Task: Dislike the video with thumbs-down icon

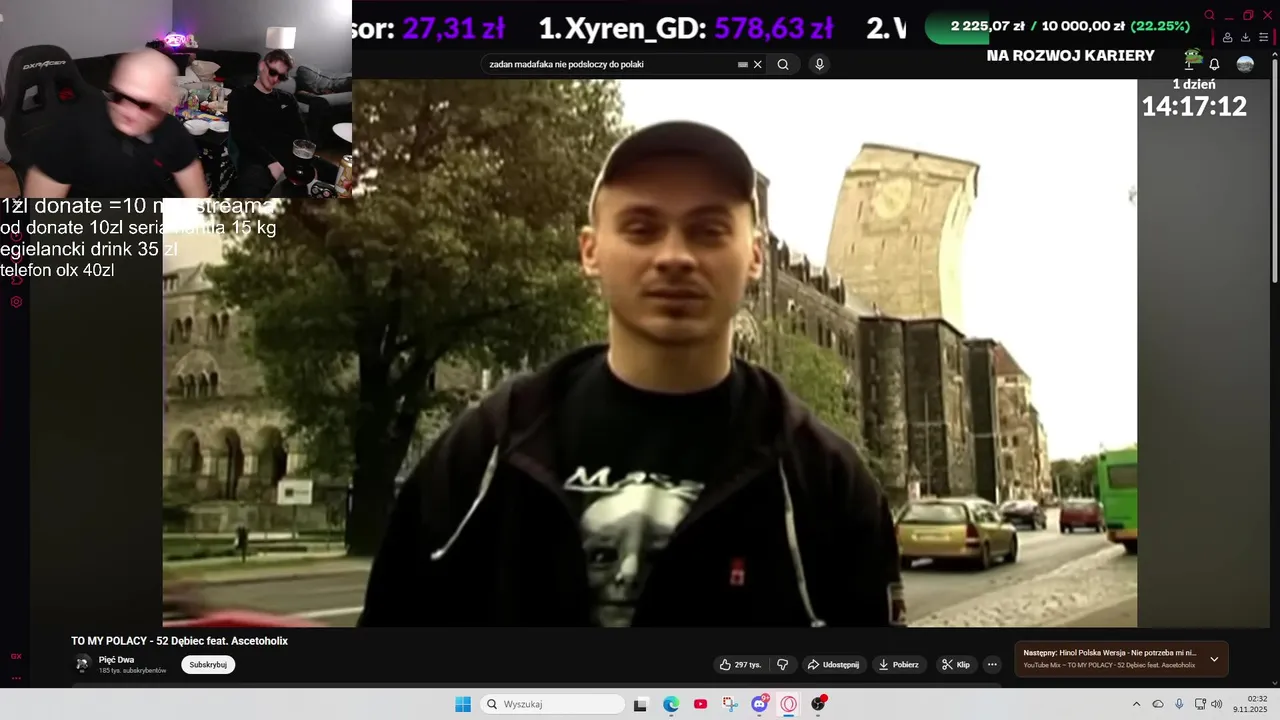Action: [x=783, y=664]
